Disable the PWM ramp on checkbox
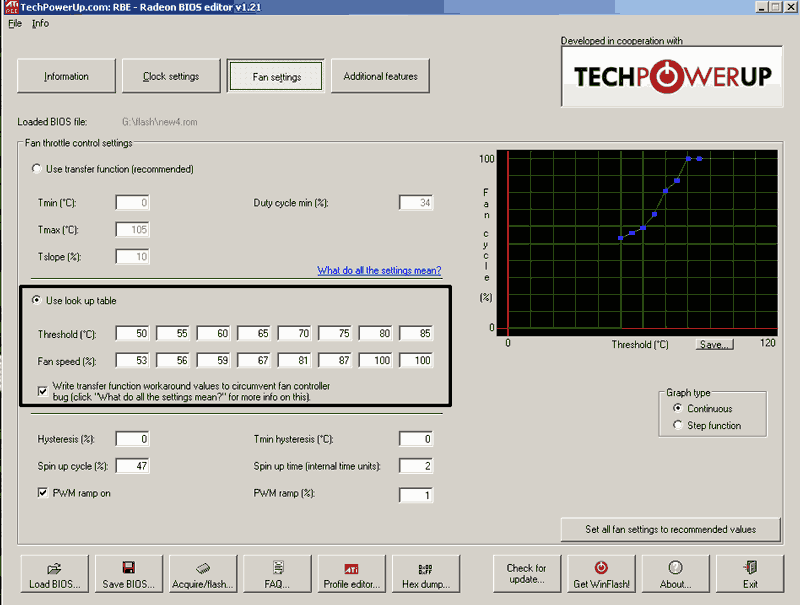Viewport: 800px width, 605px height. (43, 492)
